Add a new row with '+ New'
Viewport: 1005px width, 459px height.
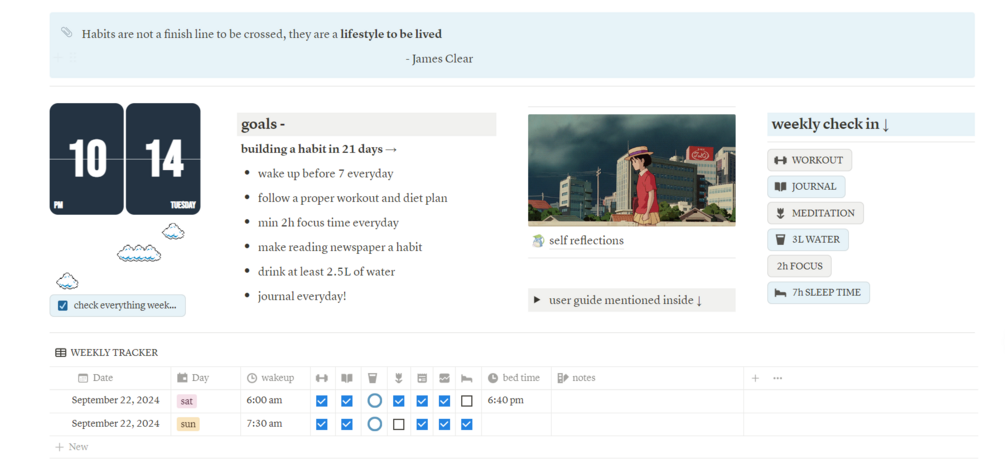(x=72, y=447)
